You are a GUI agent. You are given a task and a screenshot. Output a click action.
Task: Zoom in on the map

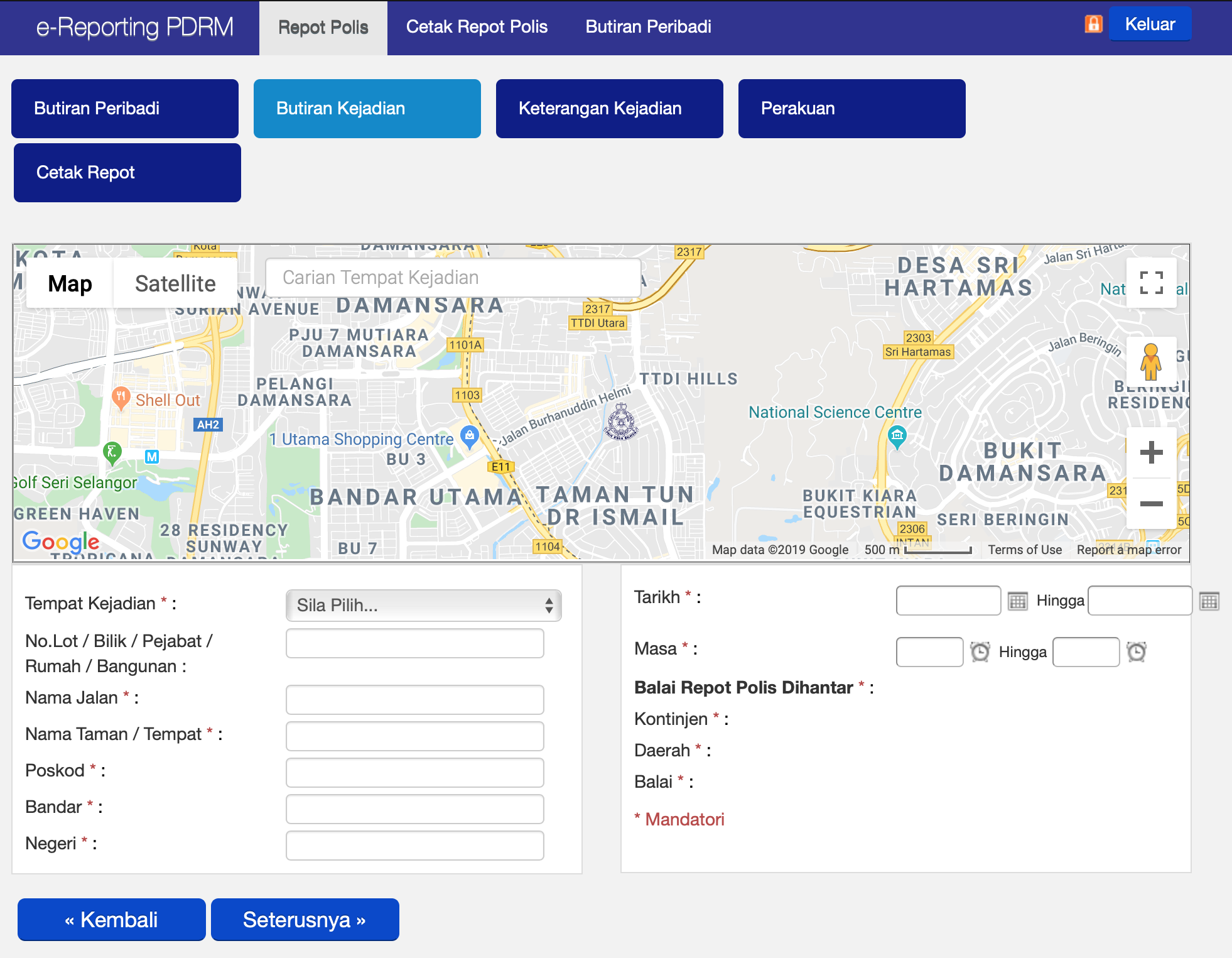tap(1151, 452)
